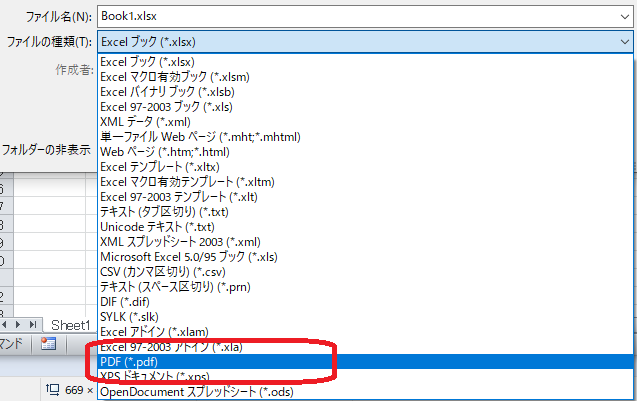637x401 pixels.
Task: Pick Excel 97-2003 テンプレート (*.xlt)
Action: (x=366, y=197)
